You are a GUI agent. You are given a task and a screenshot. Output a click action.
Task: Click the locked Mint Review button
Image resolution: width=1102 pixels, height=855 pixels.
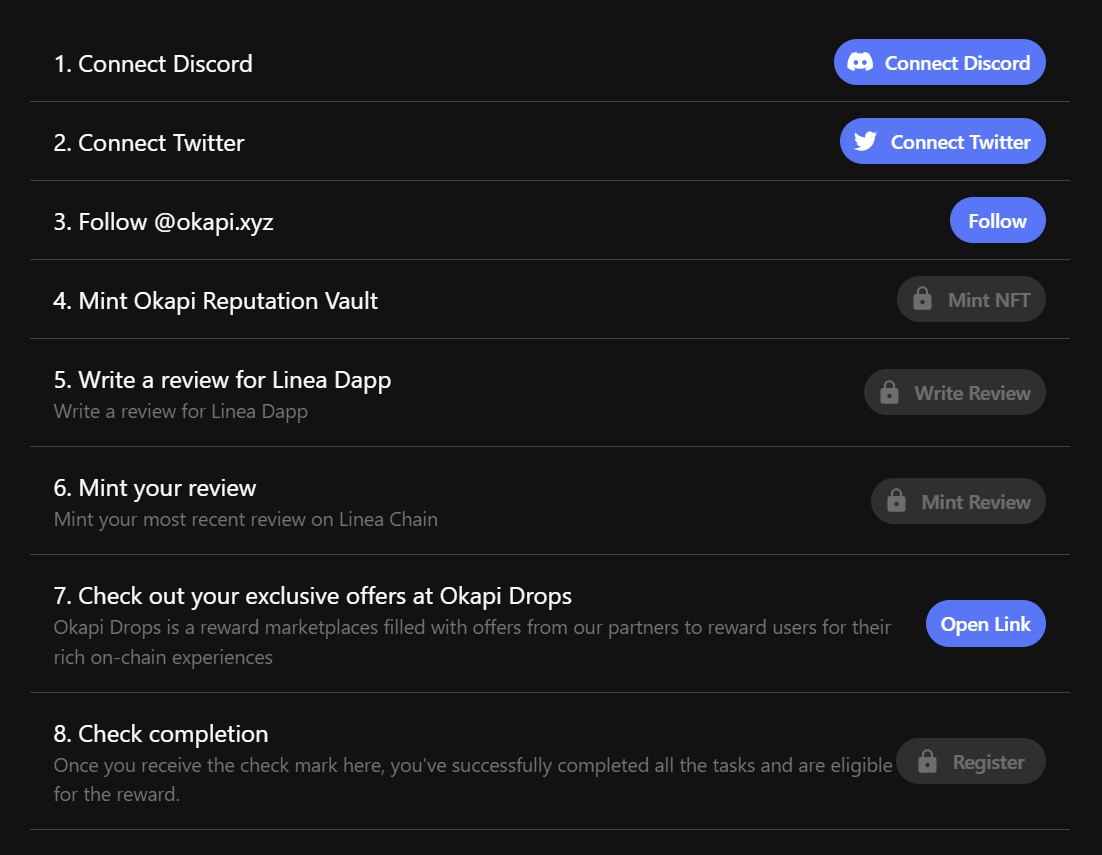(x=958, y=501)
